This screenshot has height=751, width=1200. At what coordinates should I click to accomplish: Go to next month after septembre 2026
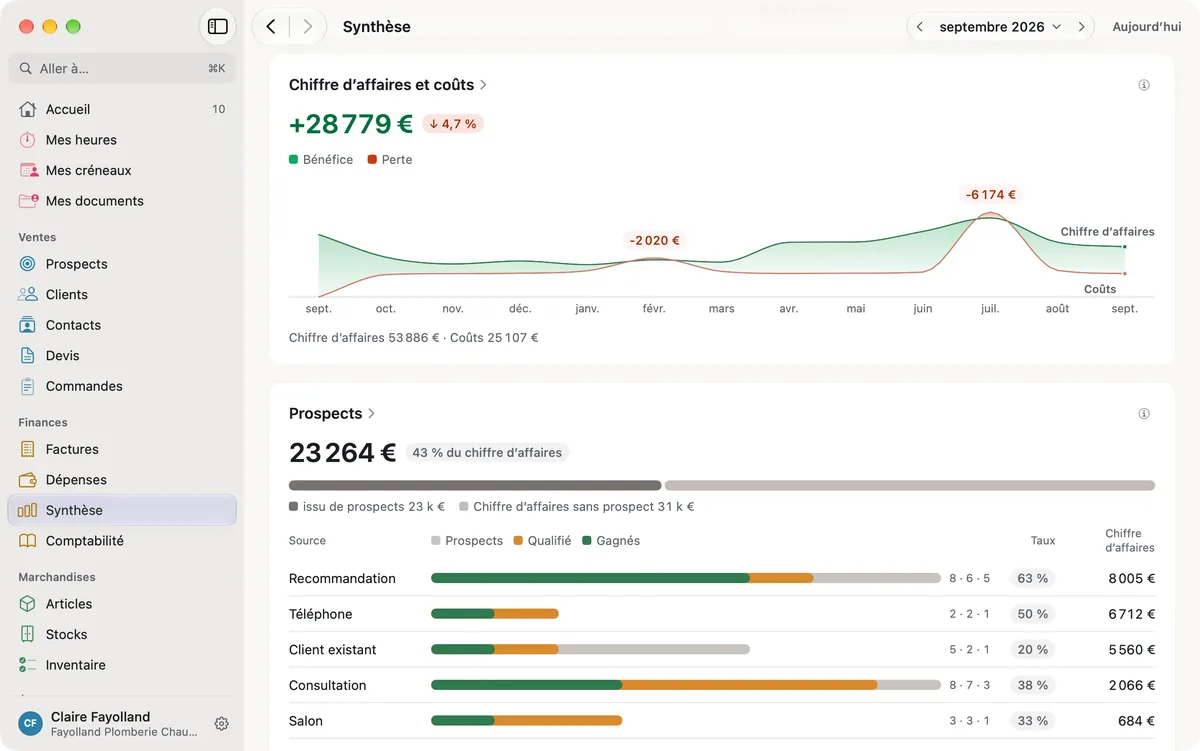pos(1081,27)
